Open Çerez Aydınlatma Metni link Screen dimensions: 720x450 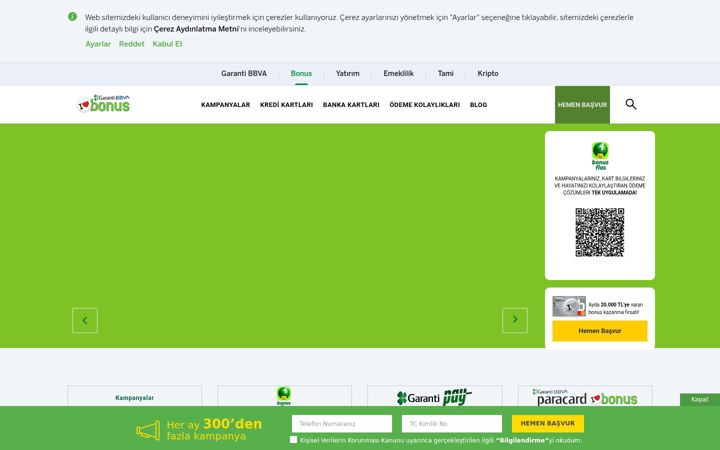click(196, 29)
